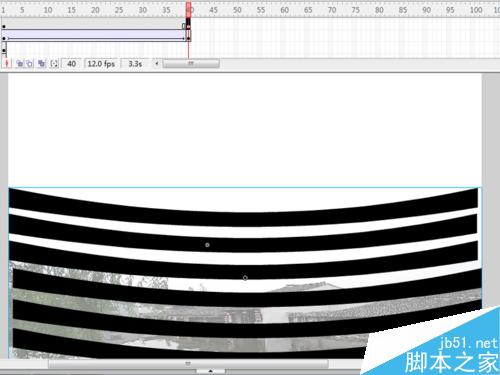This screenshot has width=500, height=375.
Task: Open the Modify Onion Markers menu
Action: pos(54,63)
